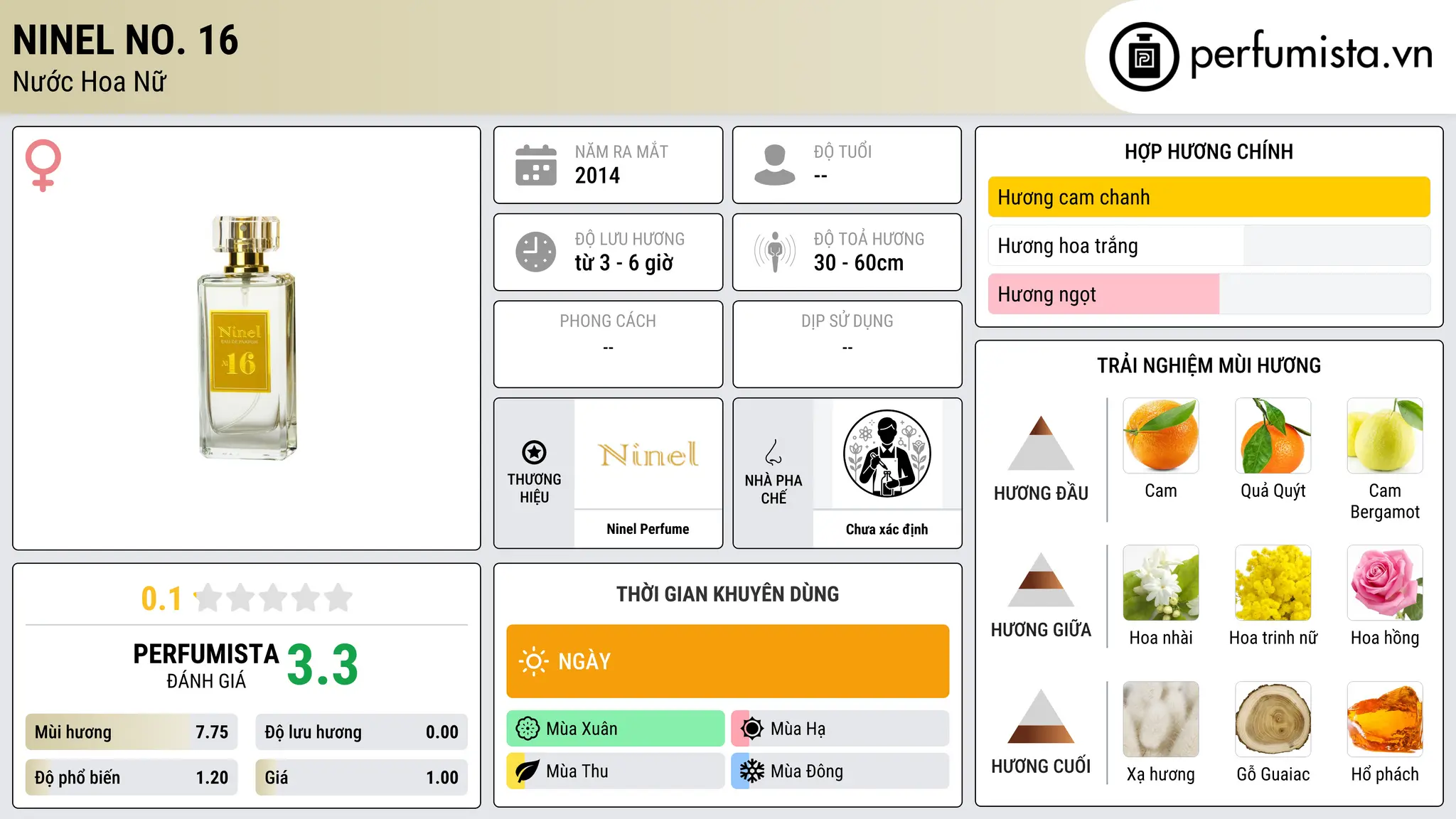Click the base notes pyramid icon
The height and width of the screenshot is (819, 1456).
1041,716
